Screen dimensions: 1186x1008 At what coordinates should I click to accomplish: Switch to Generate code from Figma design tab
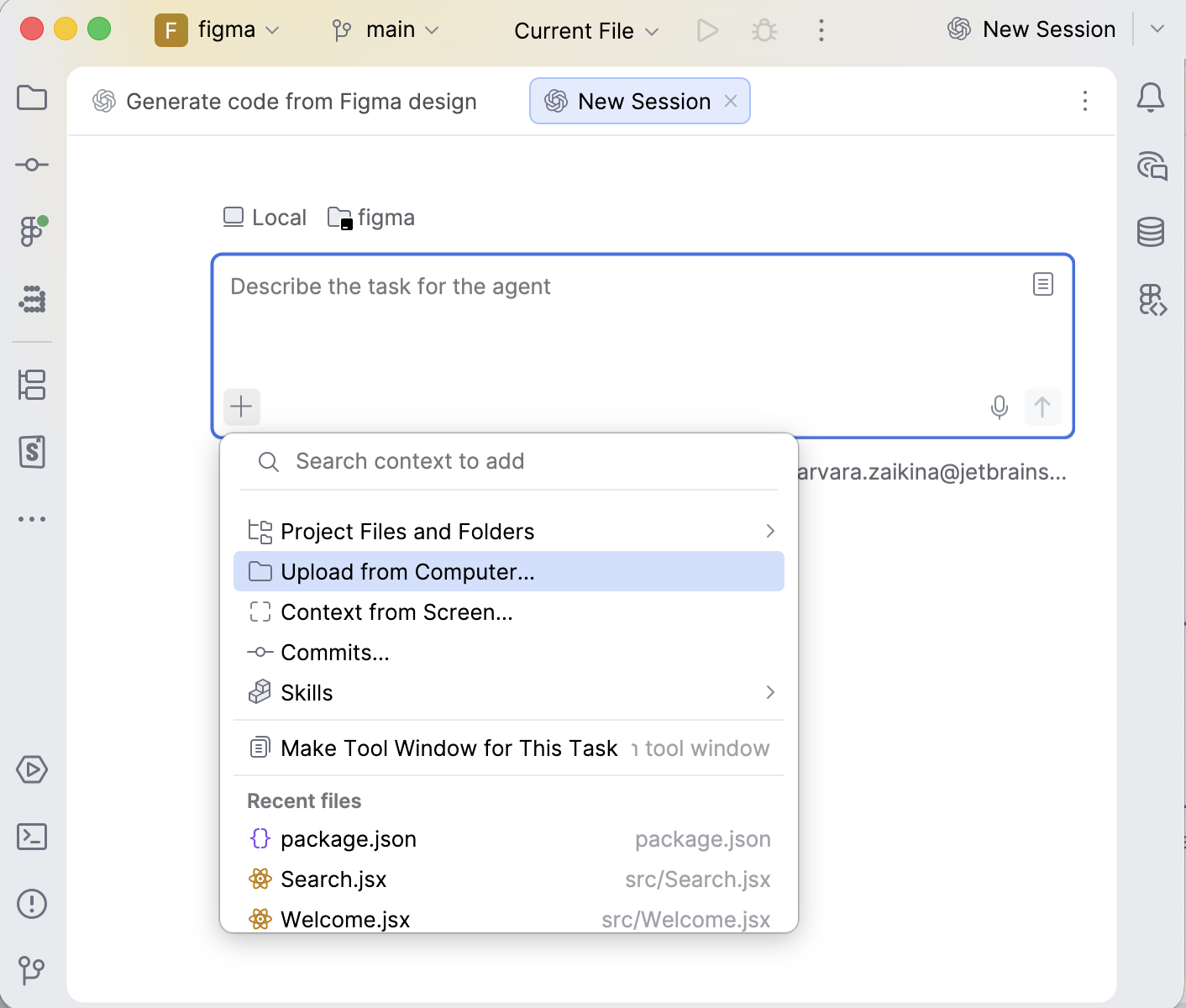(x=285, y=102)
